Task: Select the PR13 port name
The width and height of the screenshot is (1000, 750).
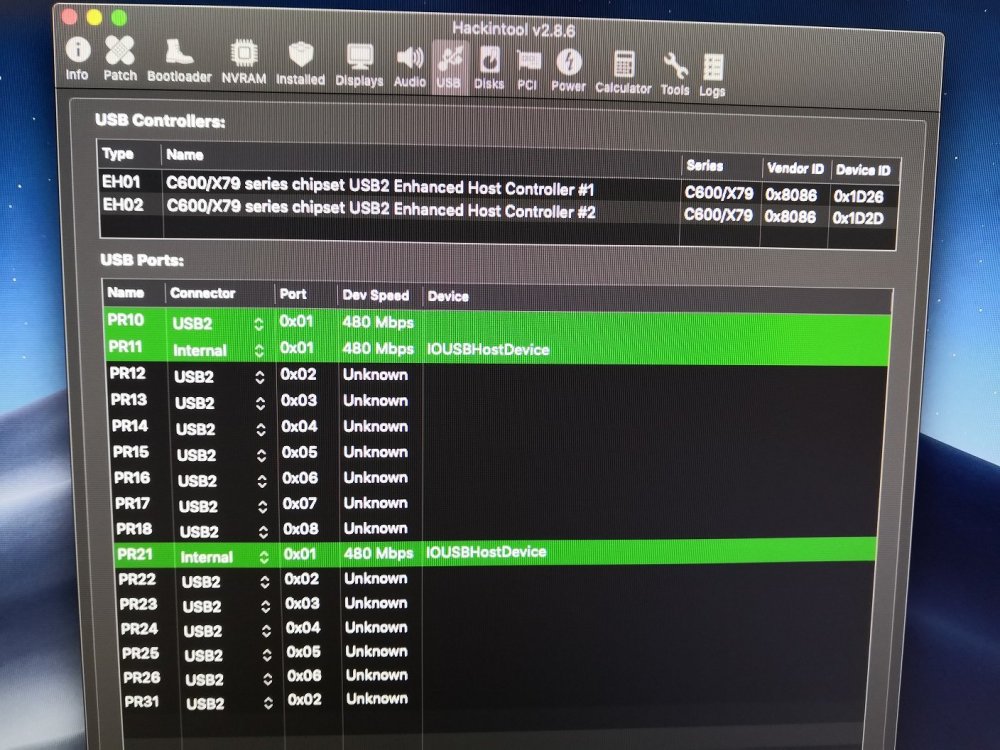Action: pos(129,400)
